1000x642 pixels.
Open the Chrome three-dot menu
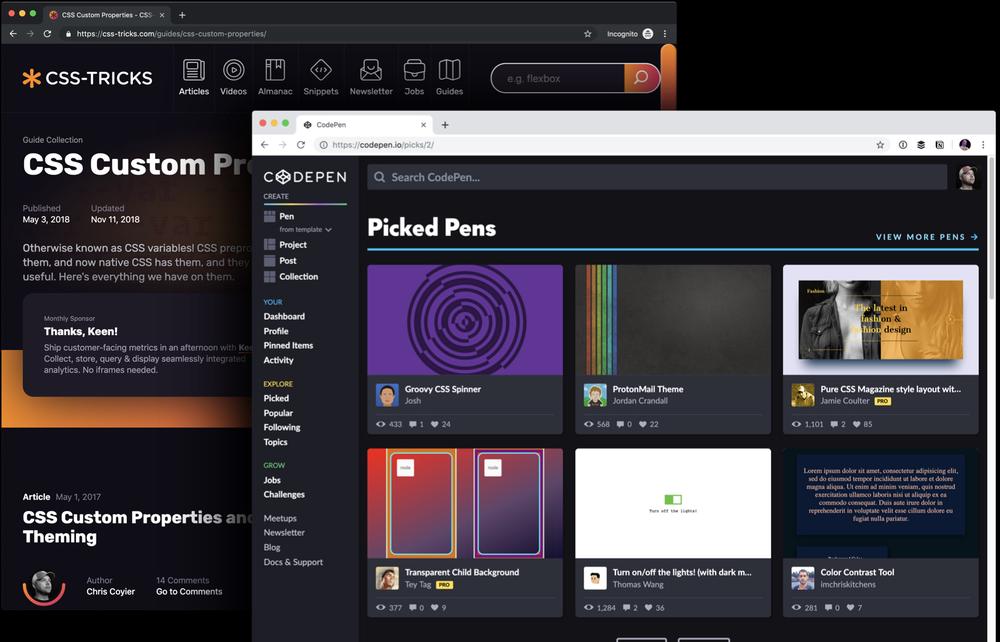985,144
